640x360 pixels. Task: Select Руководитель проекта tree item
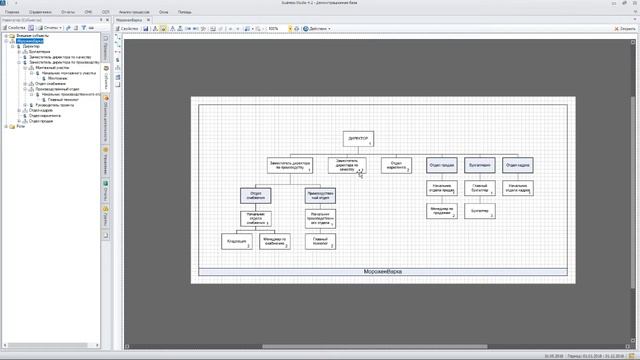coord(55,105)
